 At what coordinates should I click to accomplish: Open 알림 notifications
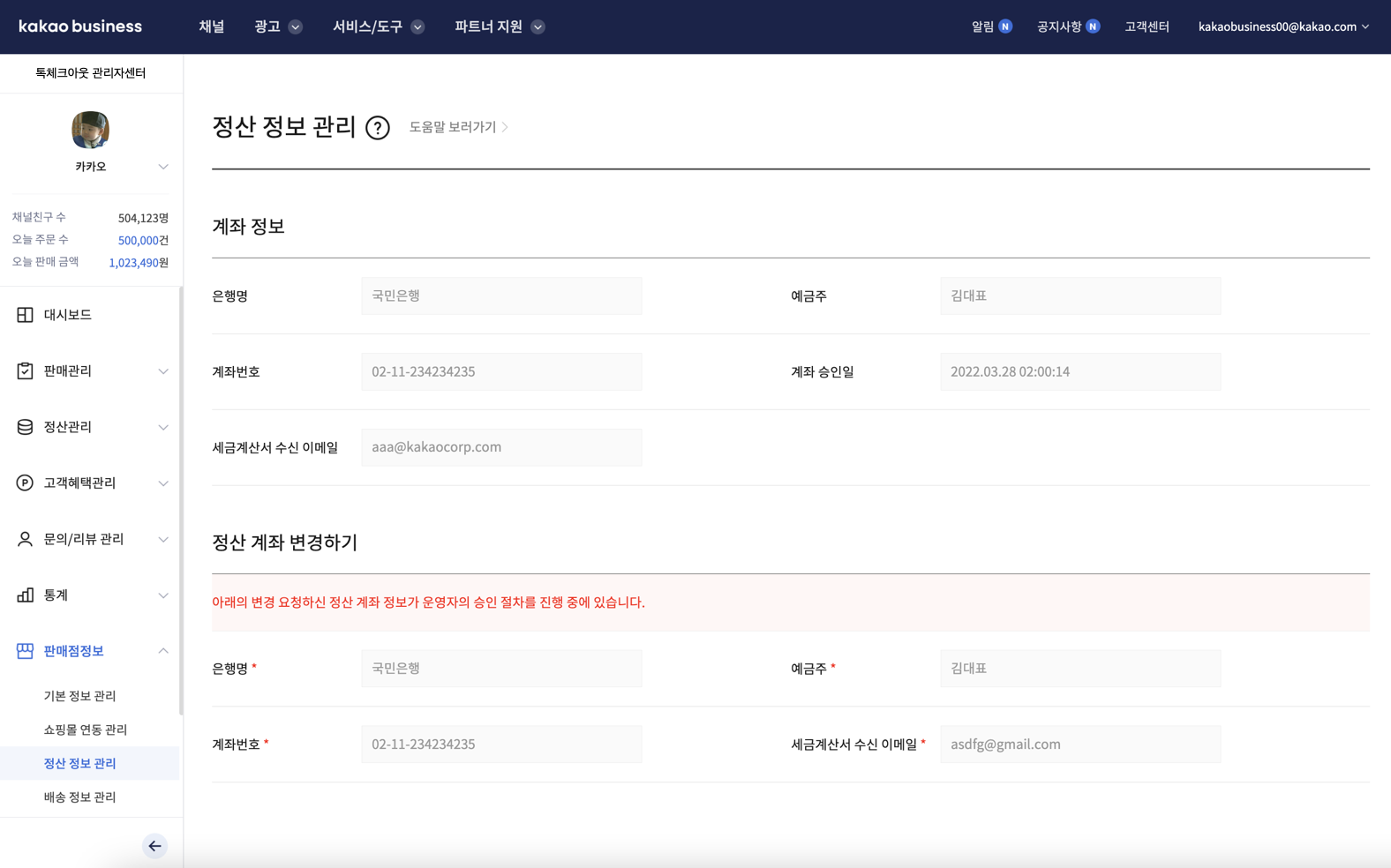[990, 26]
